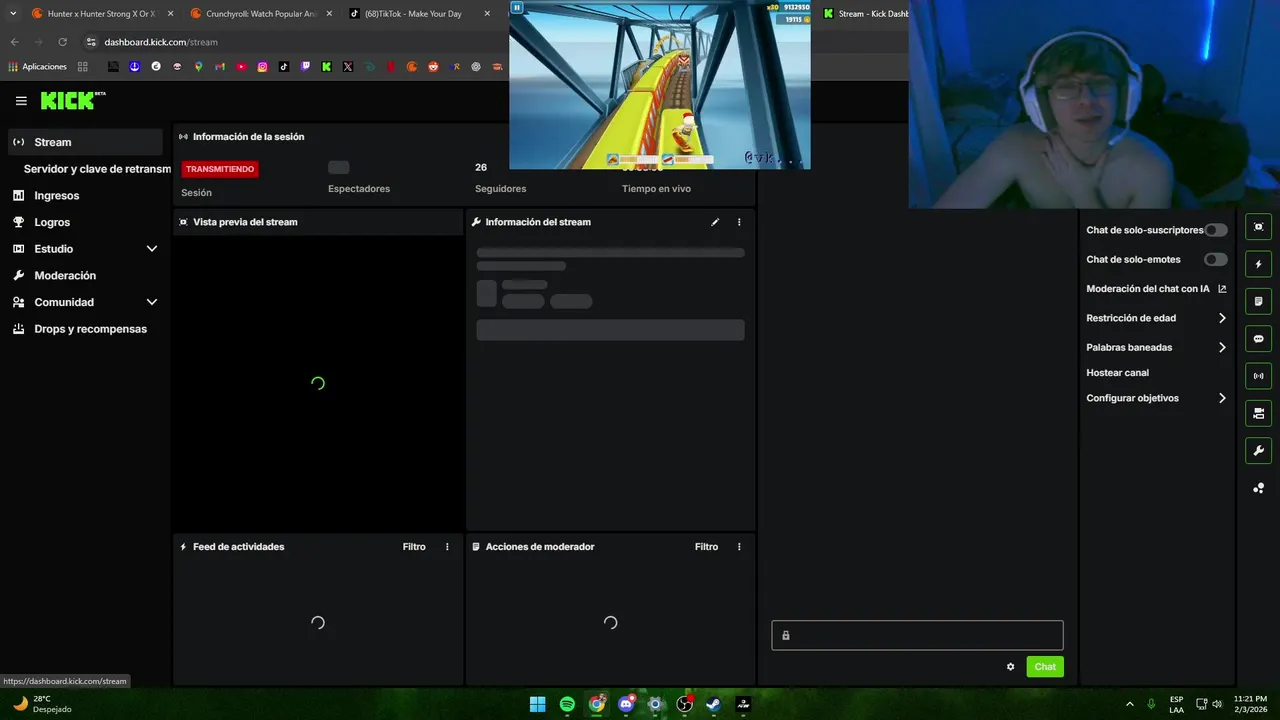Click Hostear canal option
This screenshot has height=720, width=1280.
[x=1117, y=373]
